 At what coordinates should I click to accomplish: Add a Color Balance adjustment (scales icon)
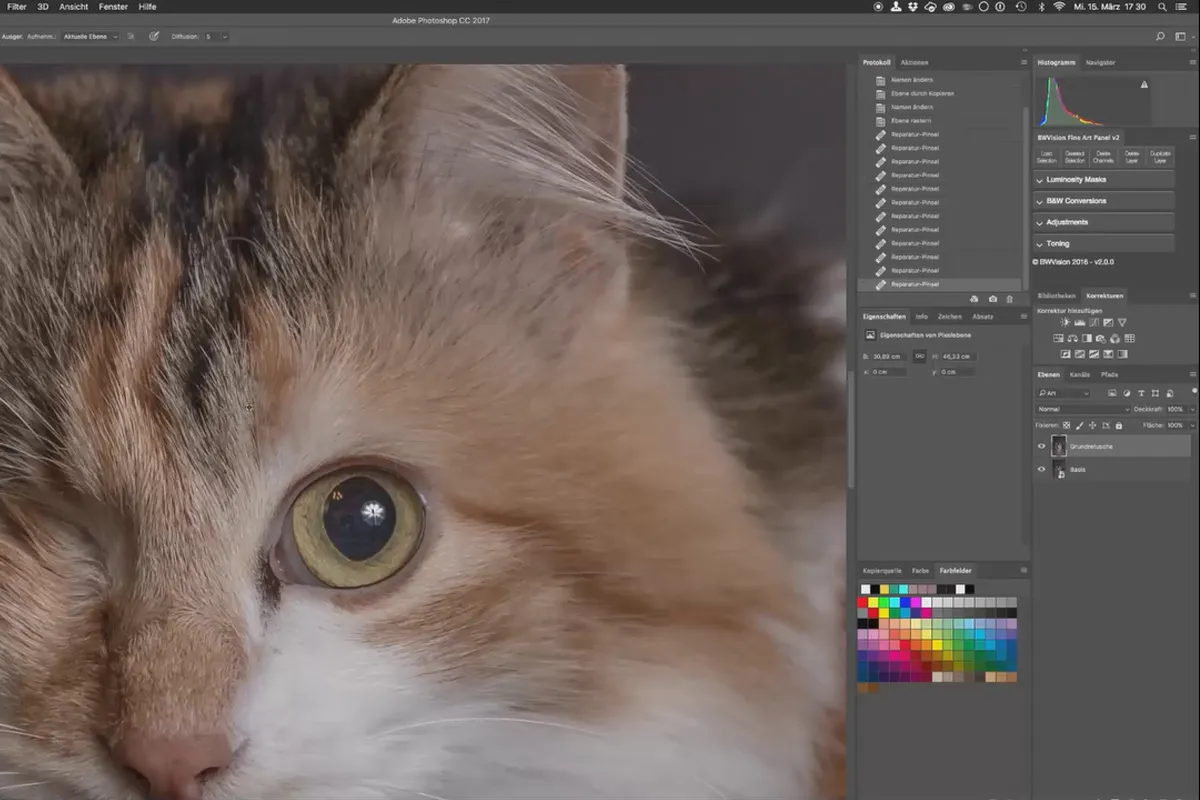pos(1073,338)
